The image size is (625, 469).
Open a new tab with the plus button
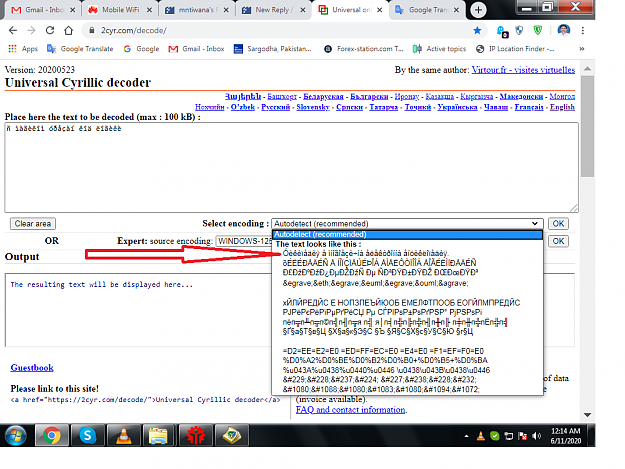click(x=478, y=10)
